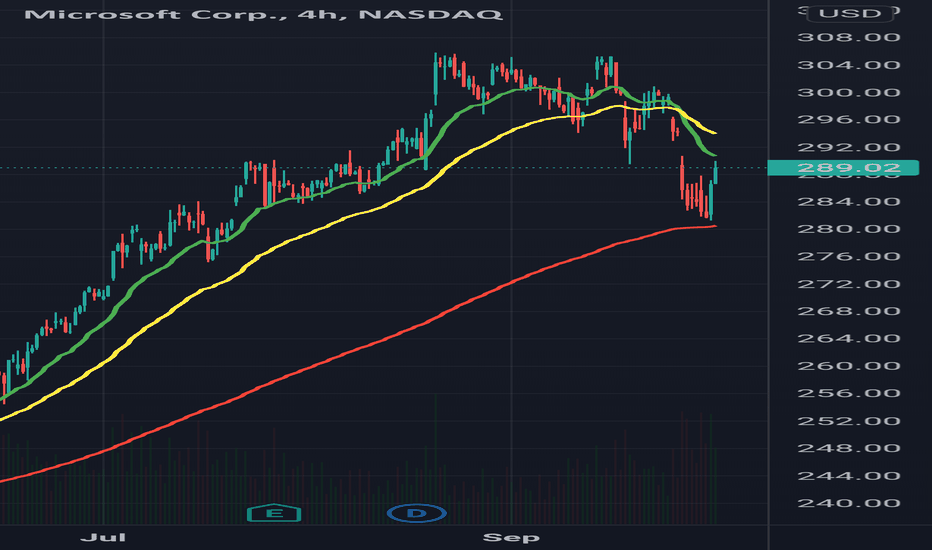Click the 268.00 price axis label
This screenshot has width=932, height=550.
(849, 311)
